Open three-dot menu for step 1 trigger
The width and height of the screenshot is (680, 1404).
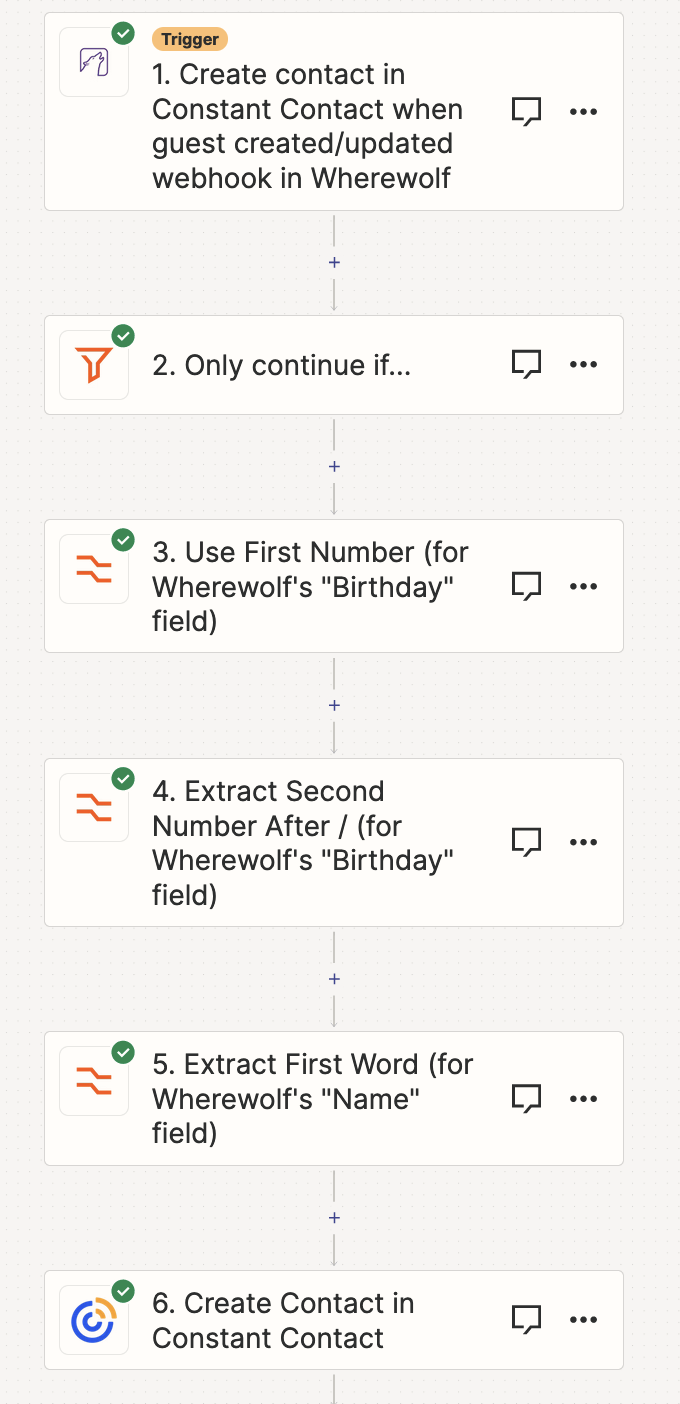coord(583,111)
